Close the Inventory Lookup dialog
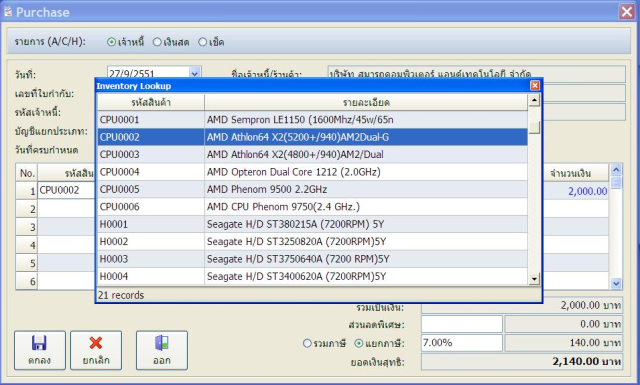The image size is (640, 385). (x=535, y=85)
